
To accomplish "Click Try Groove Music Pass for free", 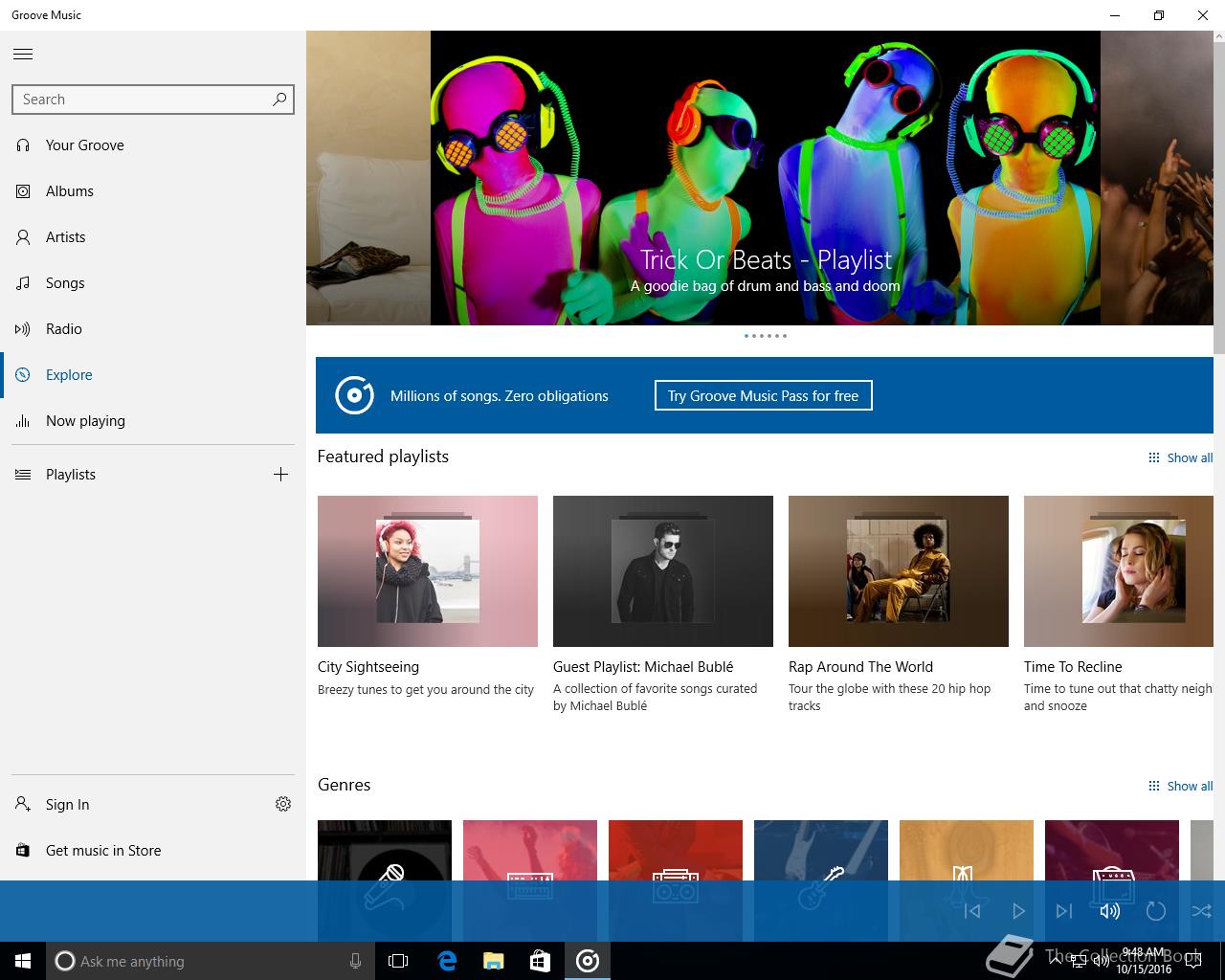I will pos(764,396).
